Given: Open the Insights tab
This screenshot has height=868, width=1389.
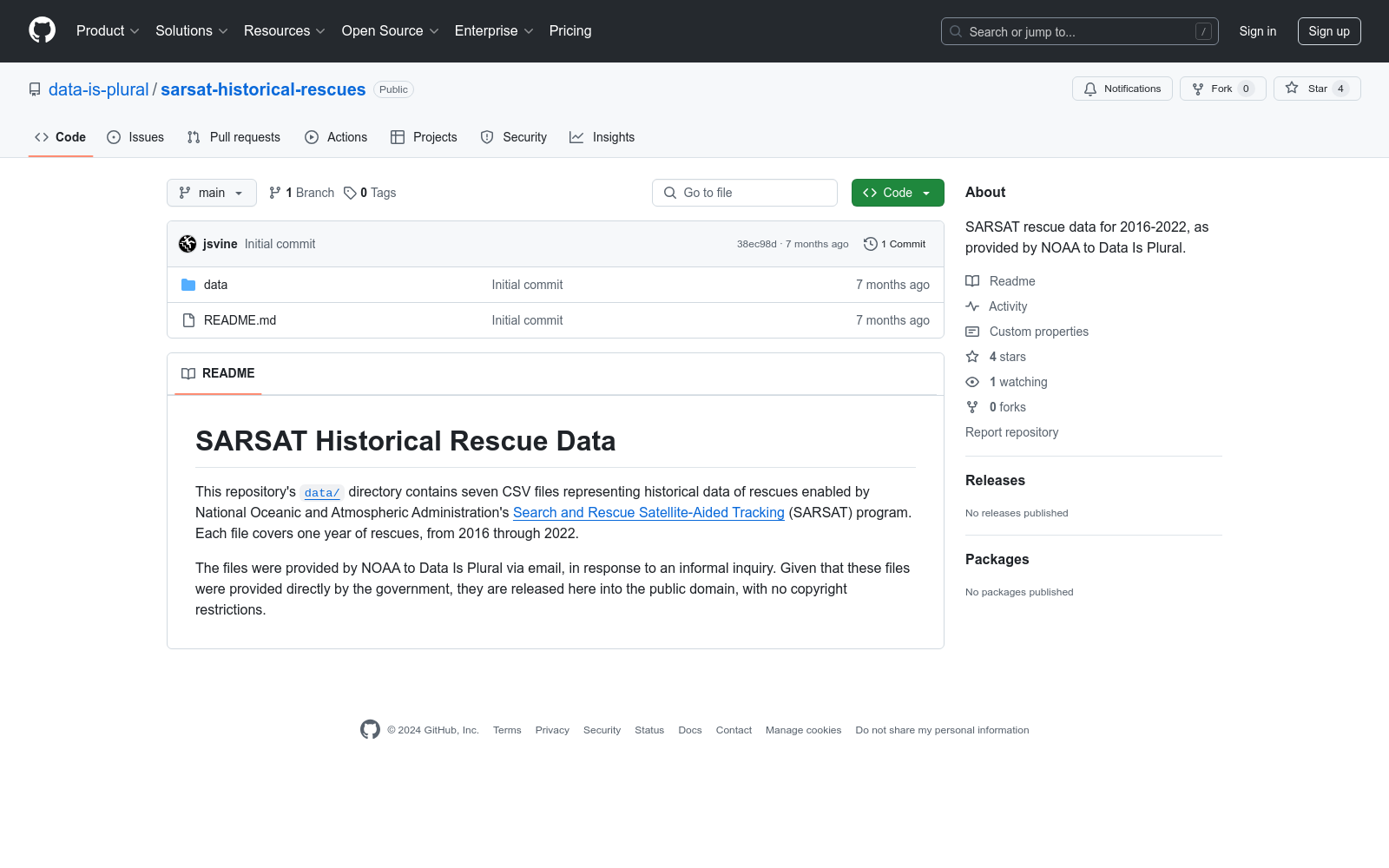Looking at the screenshot, I should click(602, 137).
